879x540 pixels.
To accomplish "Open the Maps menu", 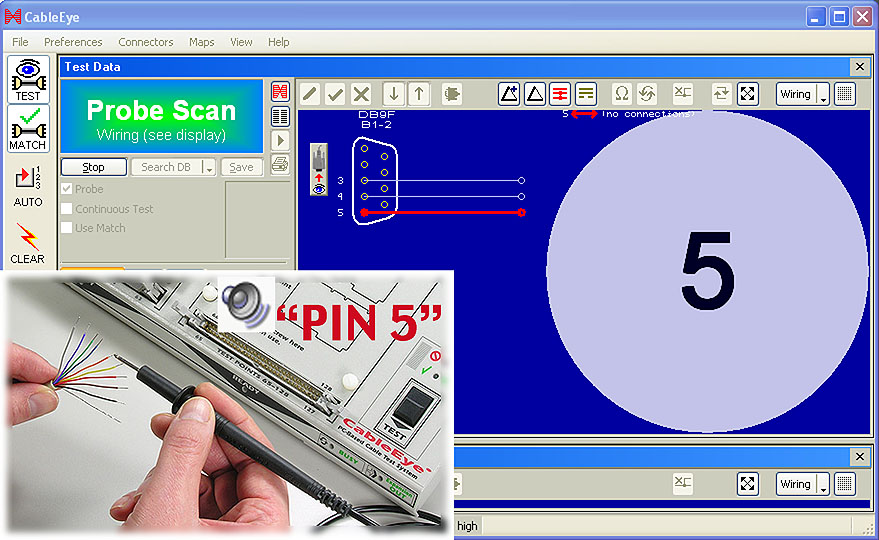I will pyautogui.click(x=201, y=42).
